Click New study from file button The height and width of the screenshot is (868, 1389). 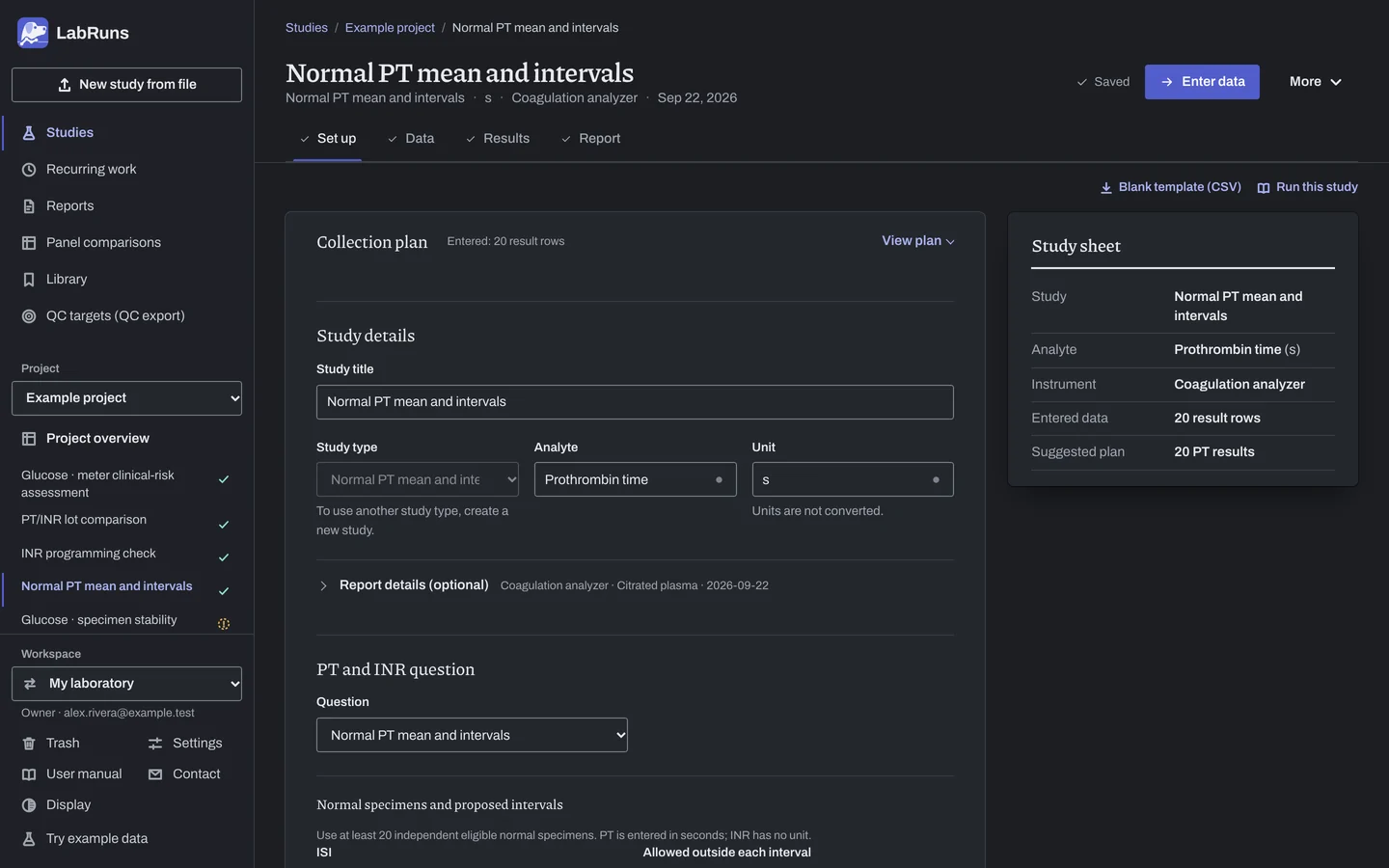(x=126, y=85)
